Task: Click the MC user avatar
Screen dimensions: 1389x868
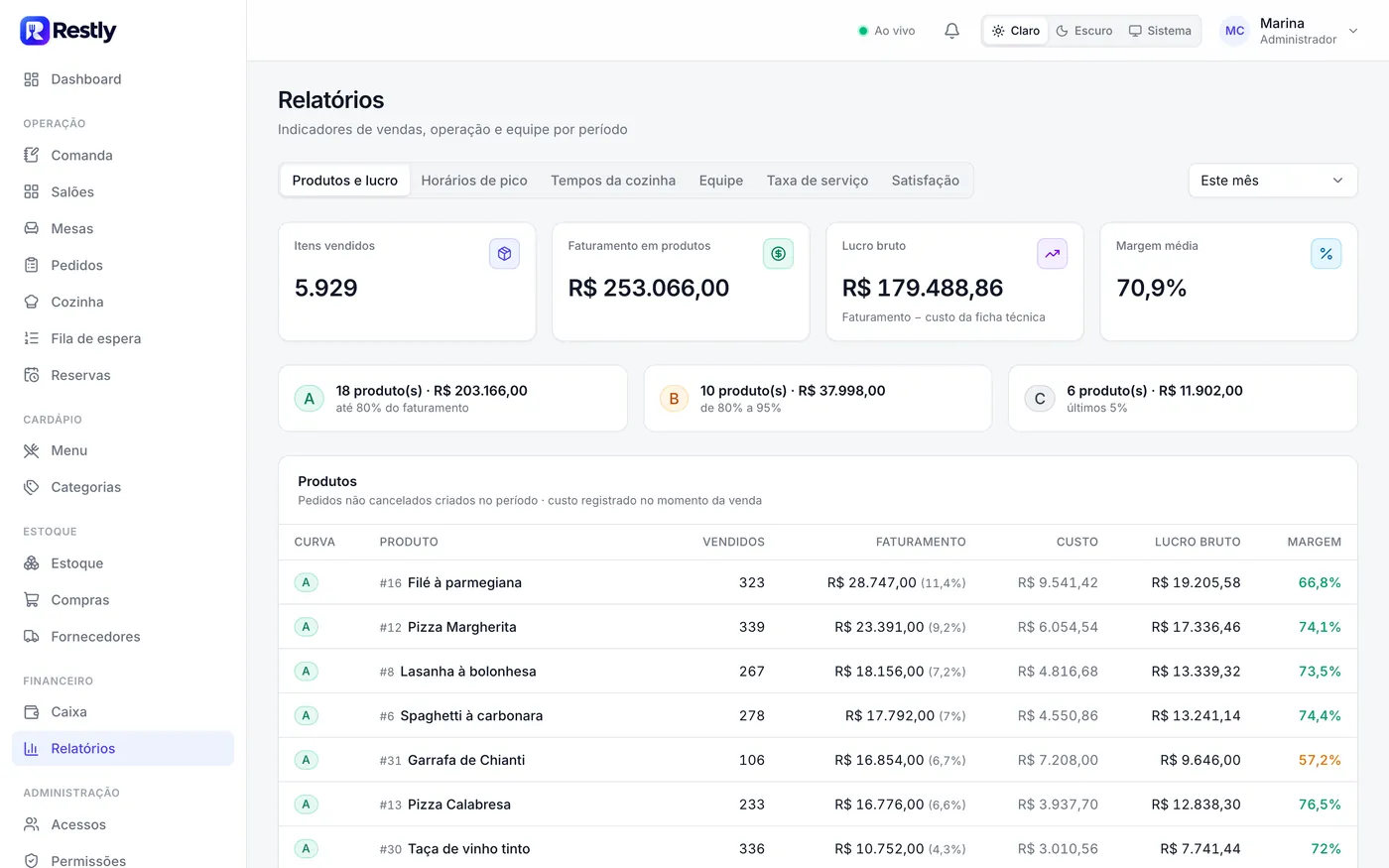Action: point(1234,31)
